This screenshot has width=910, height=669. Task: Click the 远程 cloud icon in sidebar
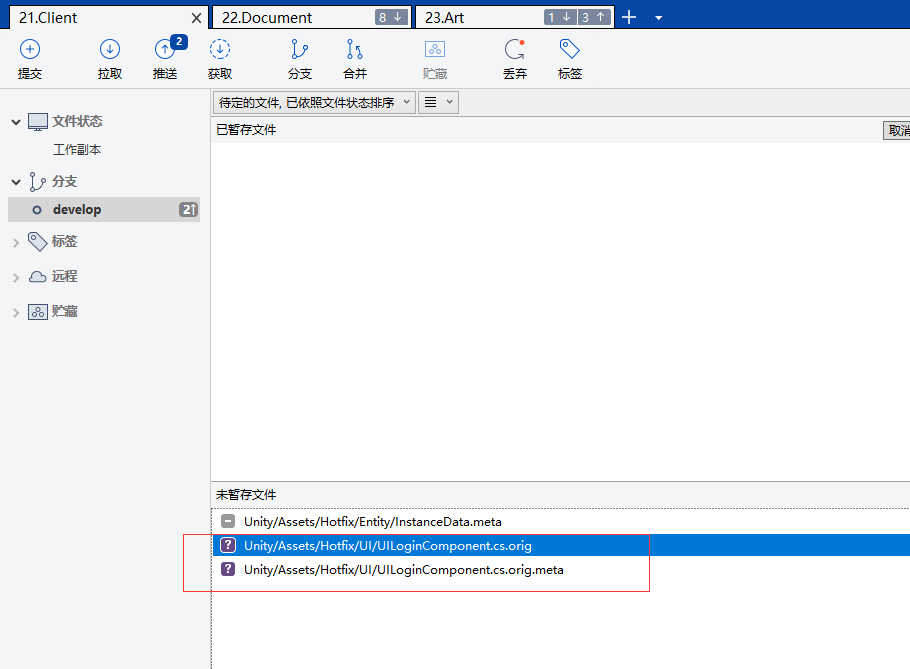coord(38,277)
